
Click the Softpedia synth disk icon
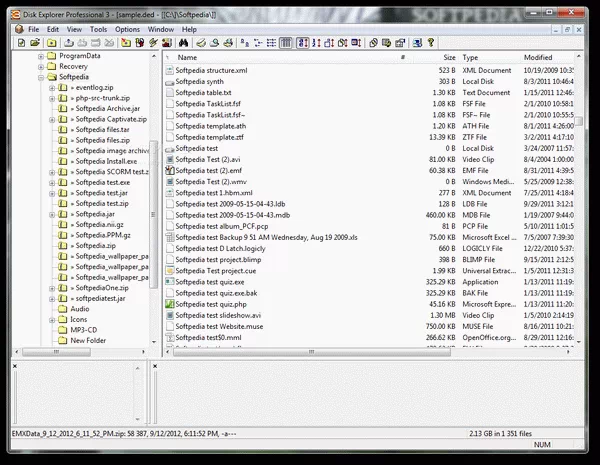pyautogui.click(x=170, y=82)
